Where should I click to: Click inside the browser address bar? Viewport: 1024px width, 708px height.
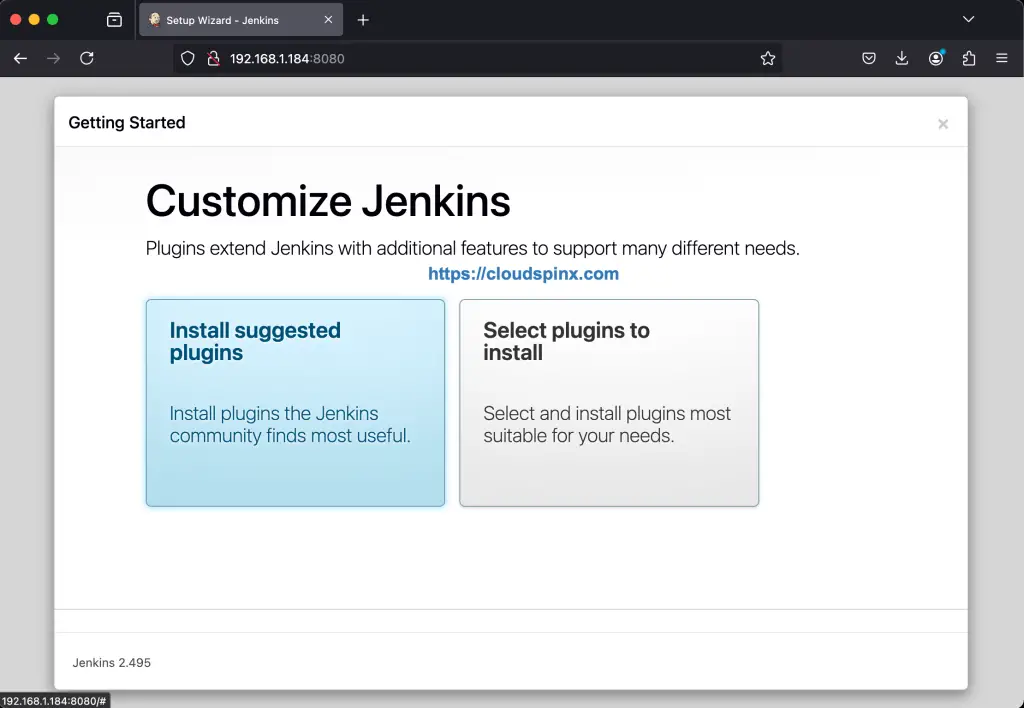click(450, 58)
